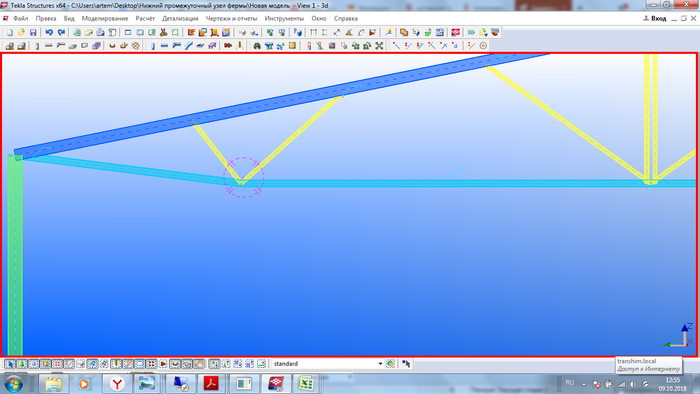Open the Чертежи и отчеты menu
The width and height of the screenshot is (700, 394).
(x=231, y=18)
